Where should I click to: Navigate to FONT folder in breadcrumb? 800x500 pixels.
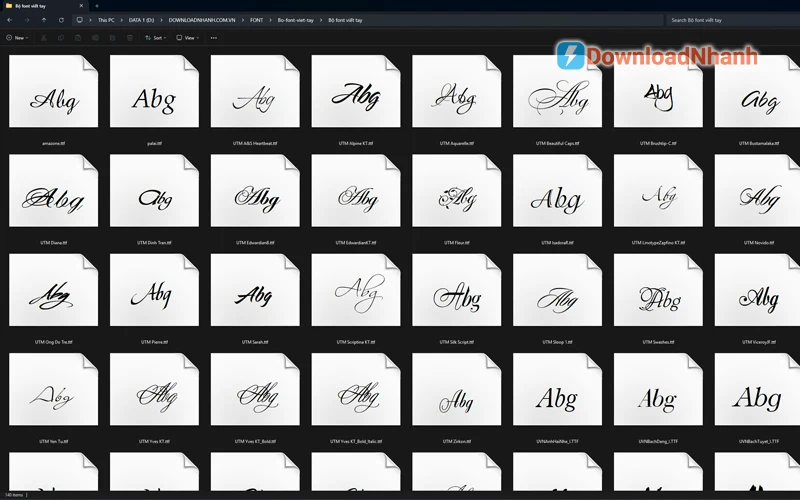(x=257, y=20)
